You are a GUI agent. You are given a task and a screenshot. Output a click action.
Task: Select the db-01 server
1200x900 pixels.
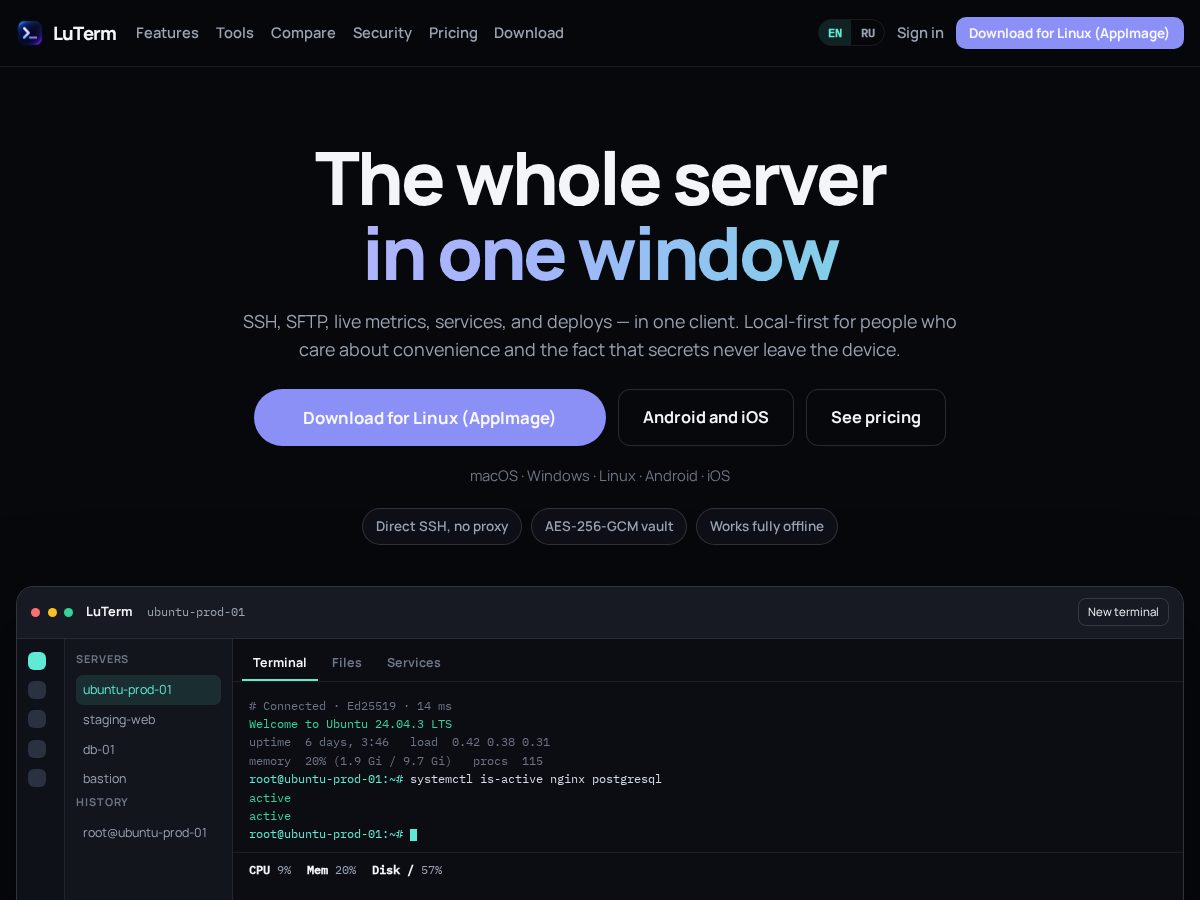click(148, 749)
